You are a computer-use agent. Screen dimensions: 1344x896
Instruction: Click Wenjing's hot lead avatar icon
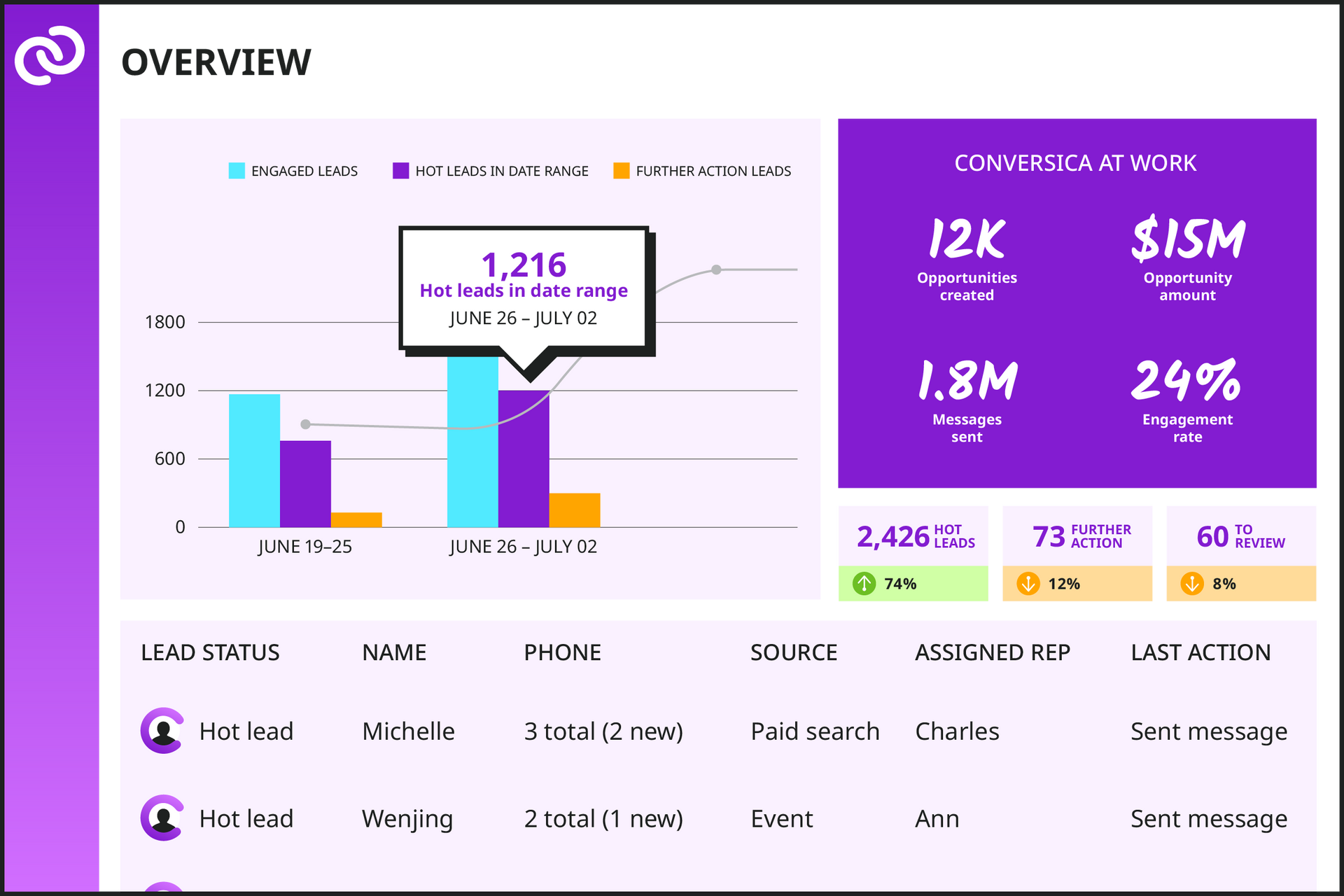coord(163,818)
